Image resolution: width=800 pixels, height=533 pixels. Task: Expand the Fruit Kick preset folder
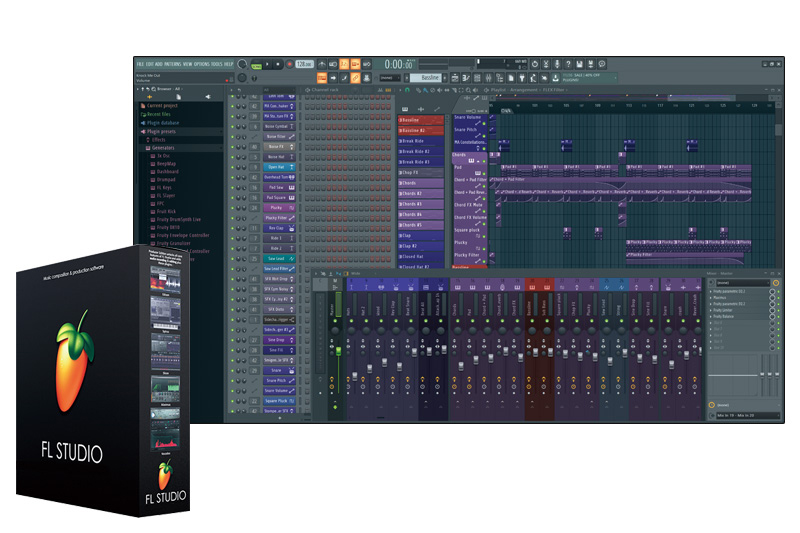(x=166, y=211)
